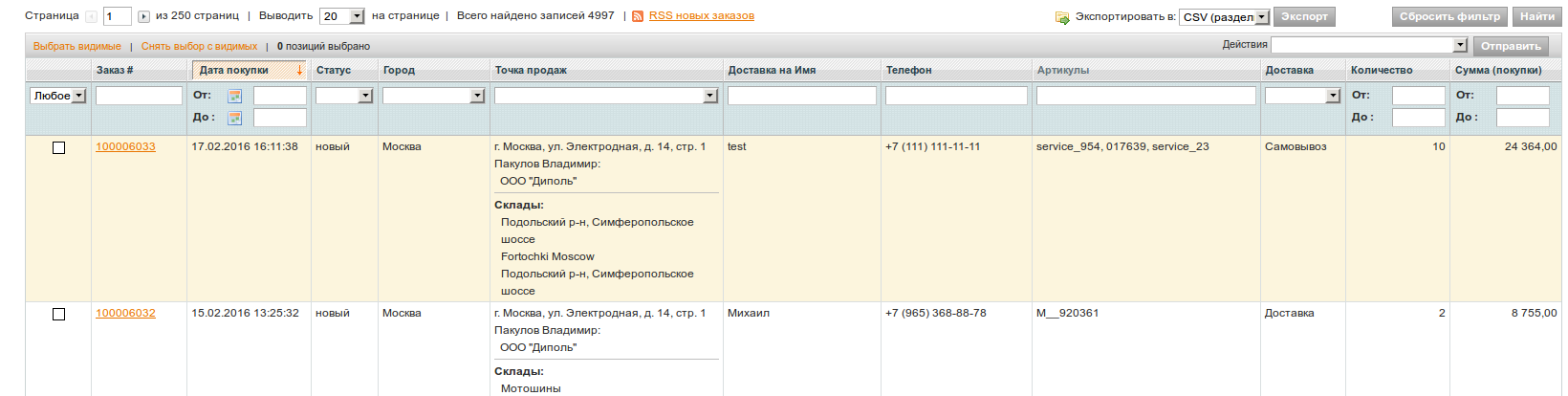Click the Сумма От input field
The image size is (1568, 396).
1523,96
